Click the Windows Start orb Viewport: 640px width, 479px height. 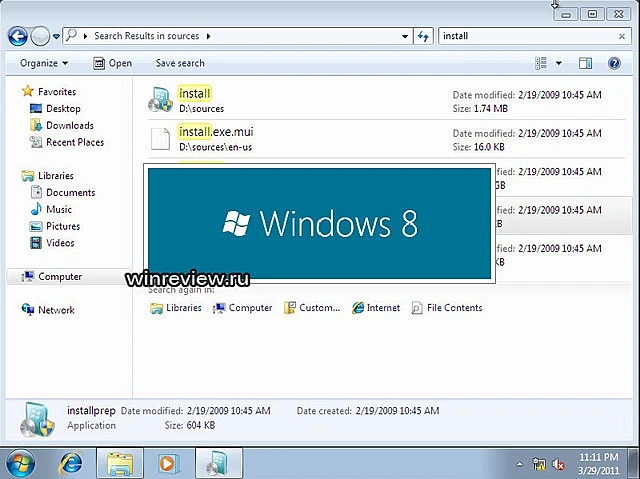tap(21, 463)
